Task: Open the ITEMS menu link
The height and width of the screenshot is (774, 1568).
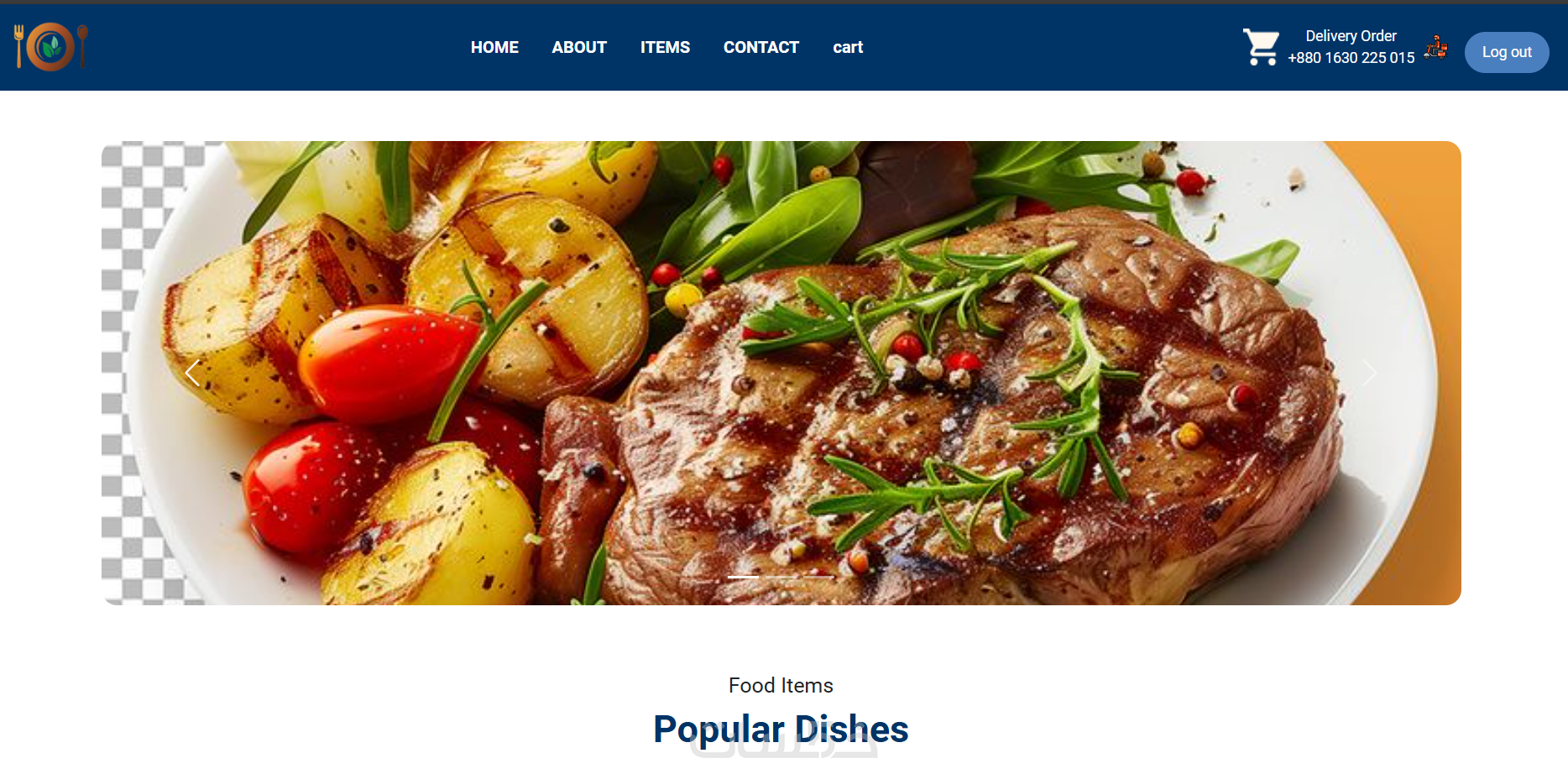Action: point(665,48)
